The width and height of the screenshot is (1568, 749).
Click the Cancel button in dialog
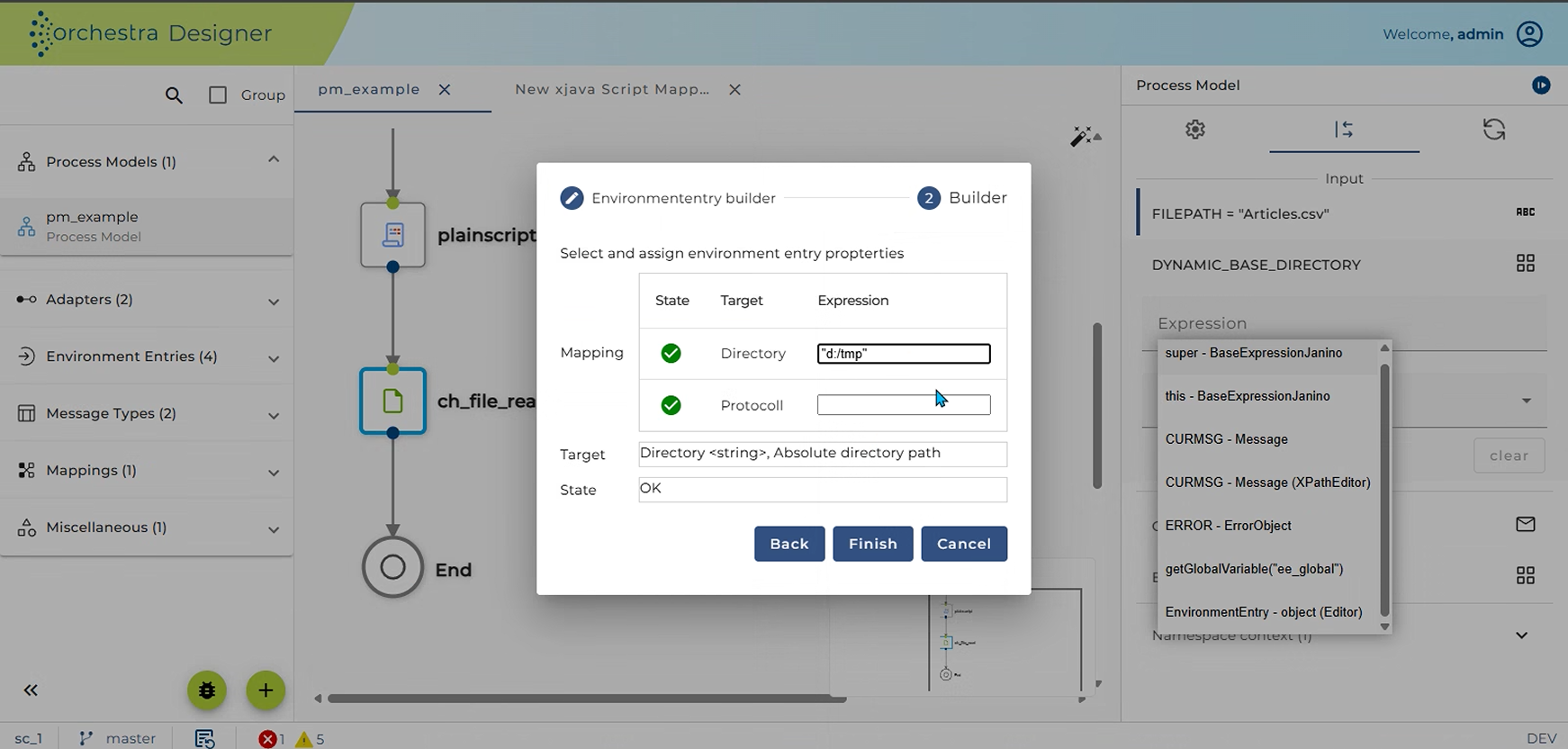tap(964, 544)
